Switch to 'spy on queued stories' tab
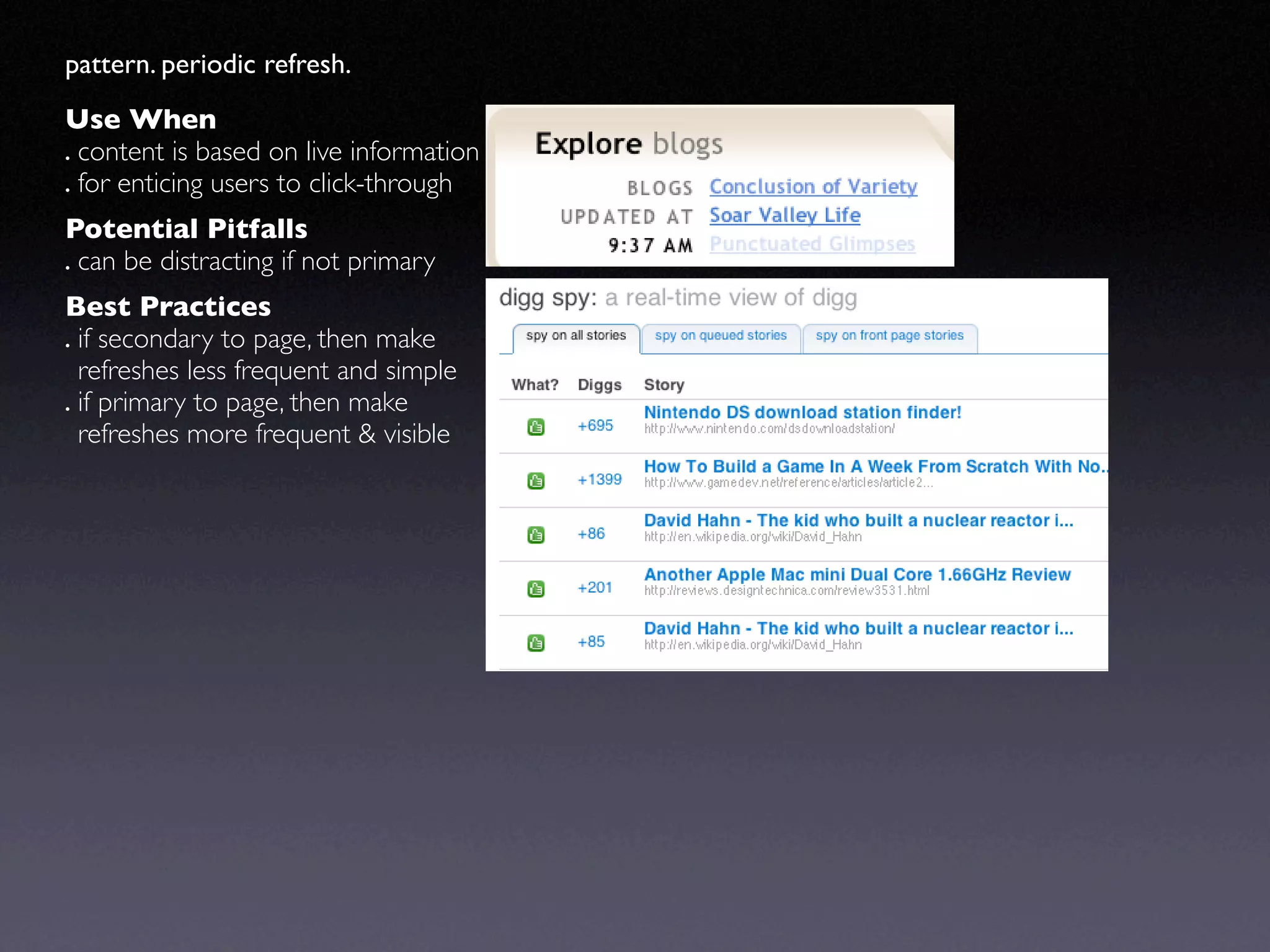This screenshot has height=952, width=1270. click(x=721, y=336)
